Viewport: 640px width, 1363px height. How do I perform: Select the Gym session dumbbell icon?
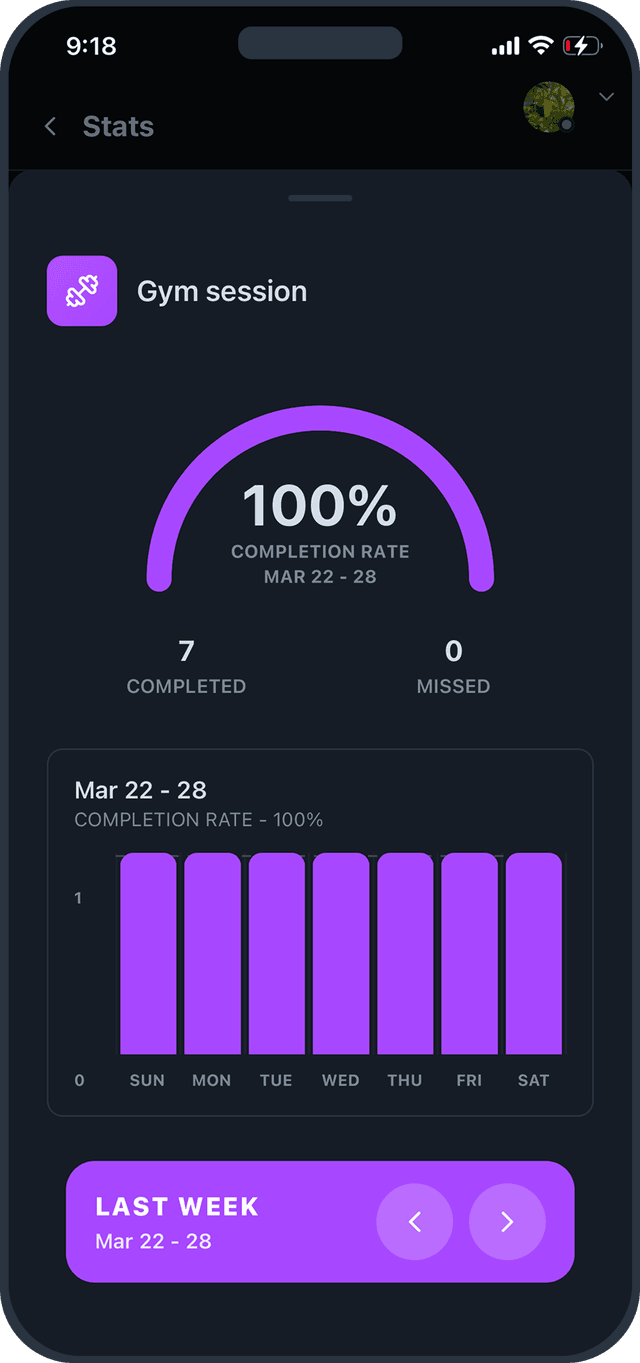(x=81, y=290)
